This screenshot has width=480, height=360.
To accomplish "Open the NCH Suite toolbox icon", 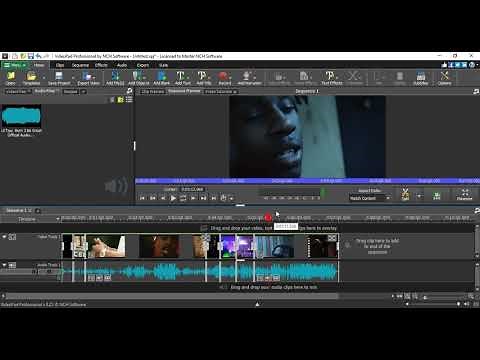I will pos(421,78).
